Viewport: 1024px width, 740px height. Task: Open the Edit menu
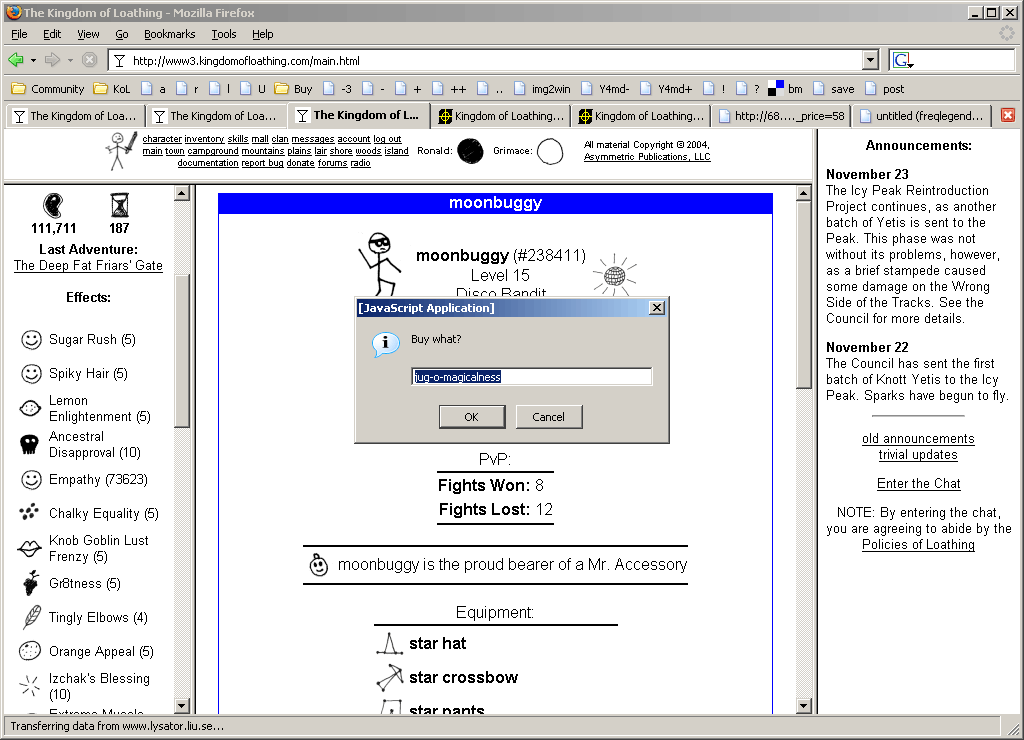(52, 34)
